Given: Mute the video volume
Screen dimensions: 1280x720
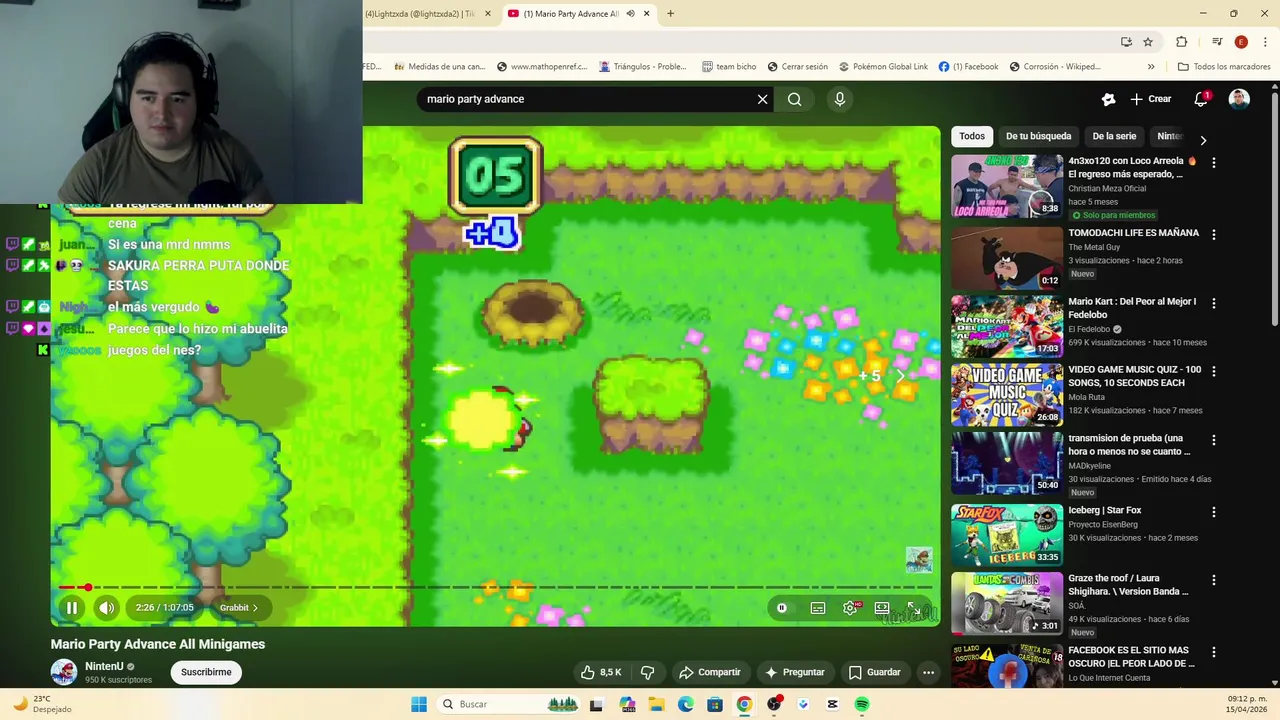Looking at the screenshot, I should click(106, 607).
